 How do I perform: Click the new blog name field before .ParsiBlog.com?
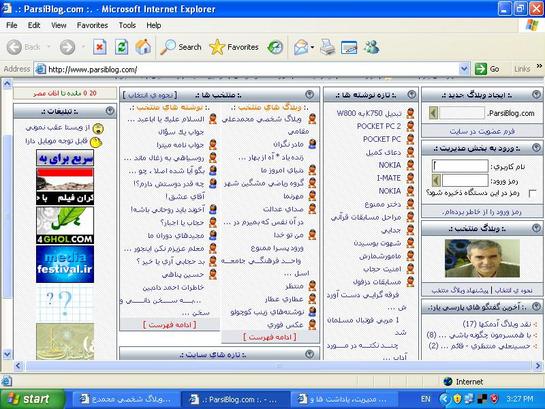(462, 113)
